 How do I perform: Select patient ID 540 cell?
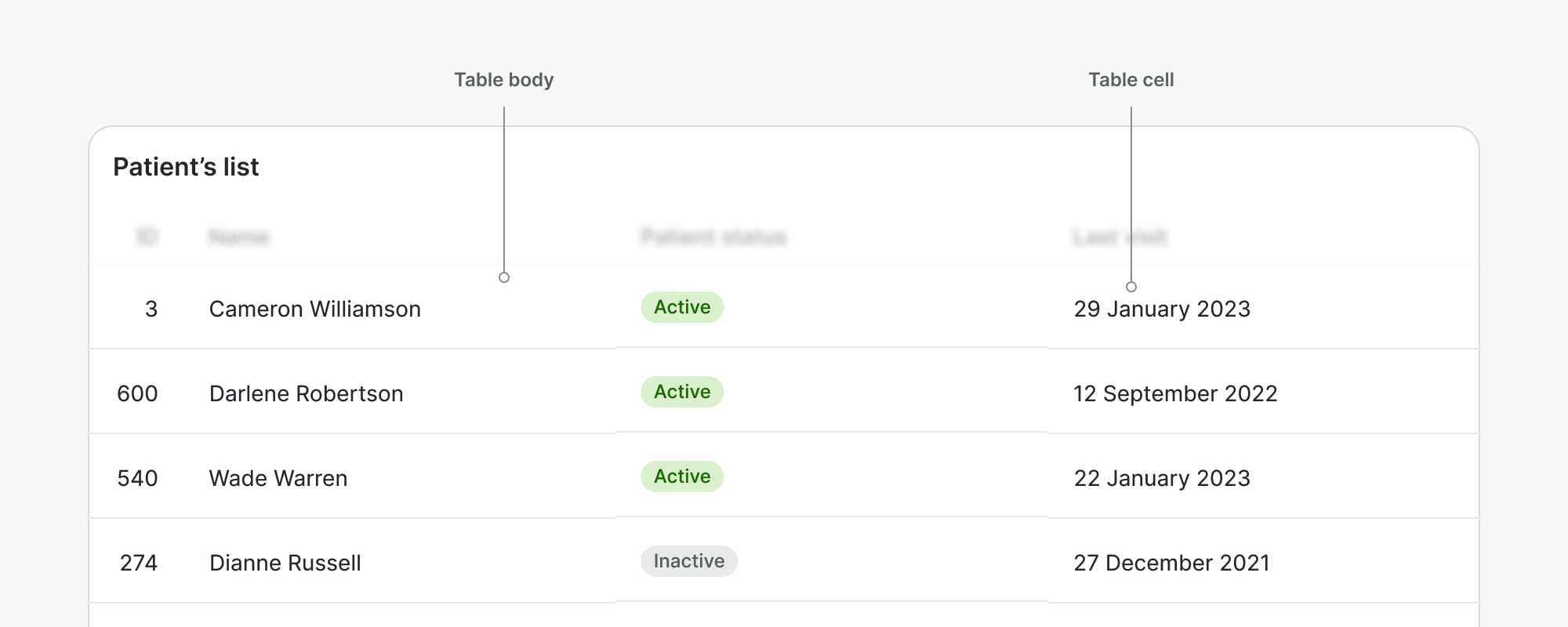coord(137,478)
